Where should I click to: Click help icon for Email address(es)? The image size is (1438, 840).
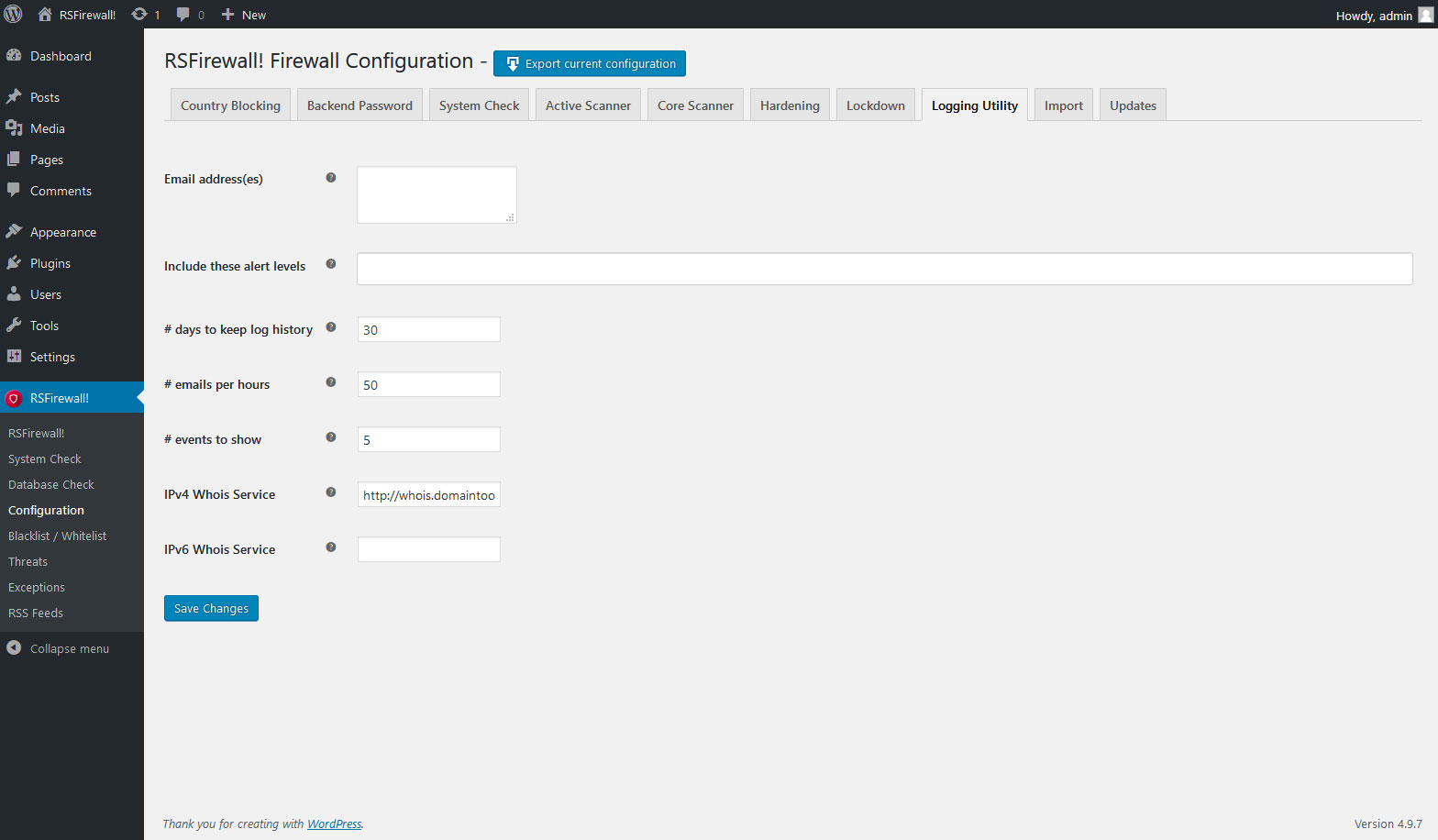(331, 178)
